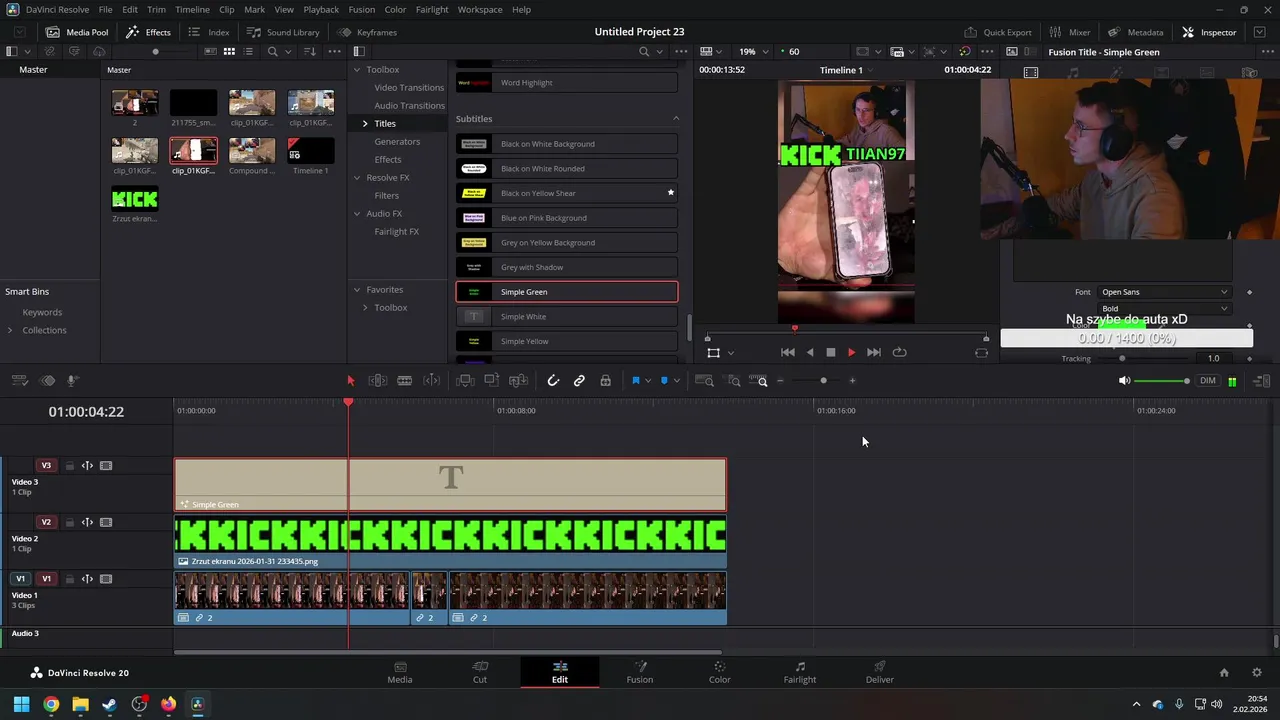Toggle Loop playback icon

(x=899, y=352)
